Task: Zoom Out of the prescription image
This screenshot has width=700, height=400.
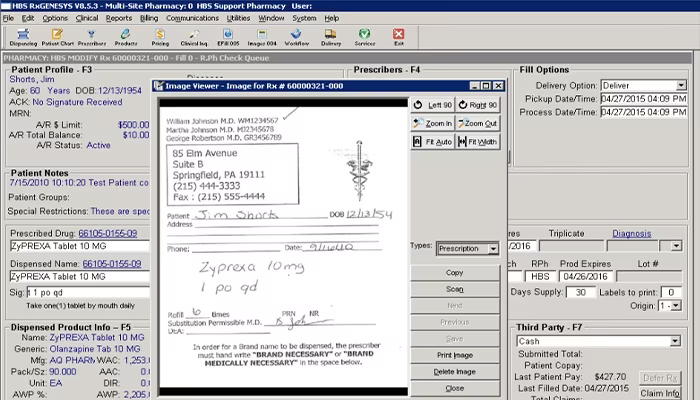Action: click(478, 123)
